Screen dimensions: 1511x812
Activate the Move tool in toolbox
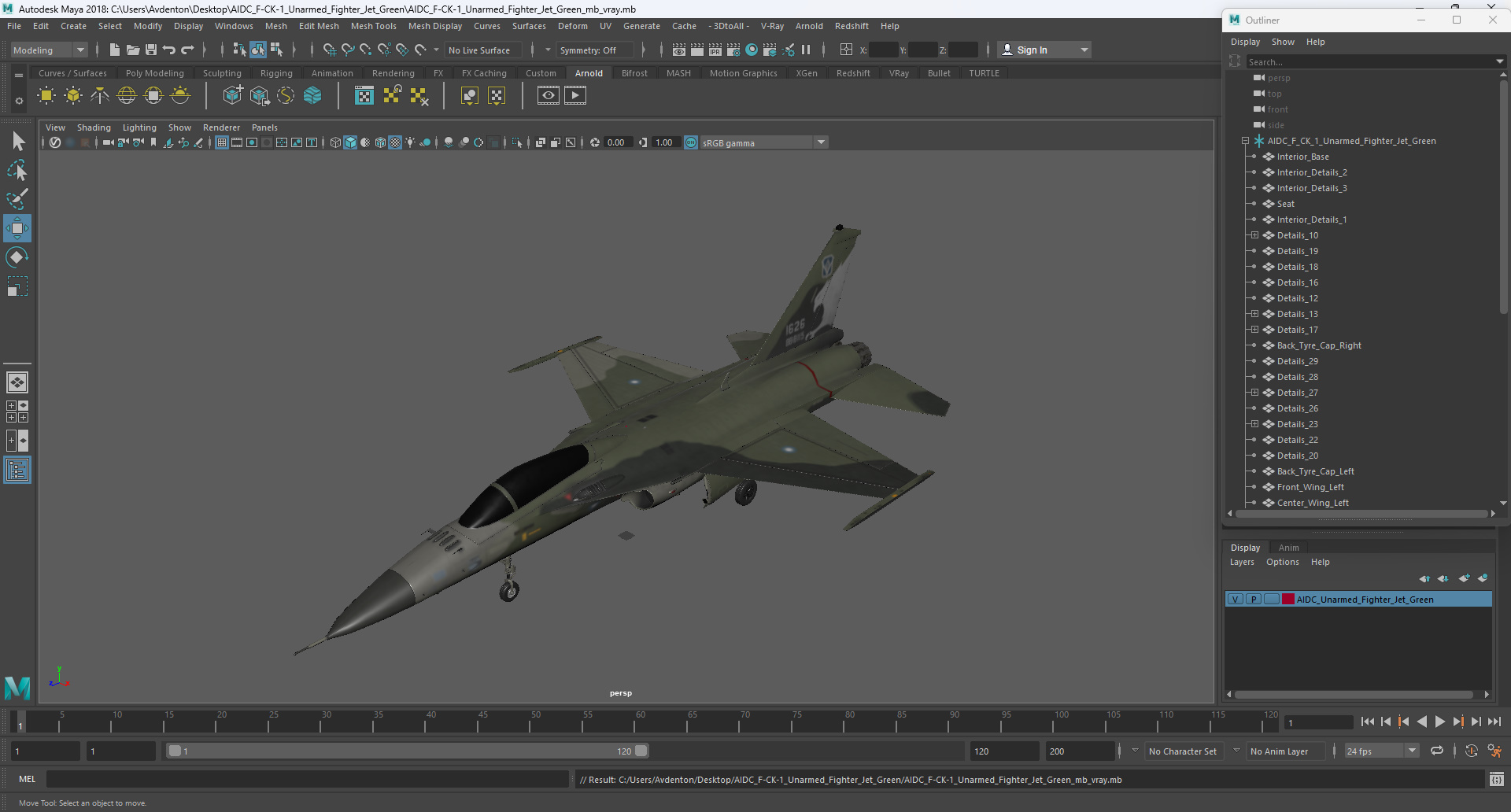(17, 228)
